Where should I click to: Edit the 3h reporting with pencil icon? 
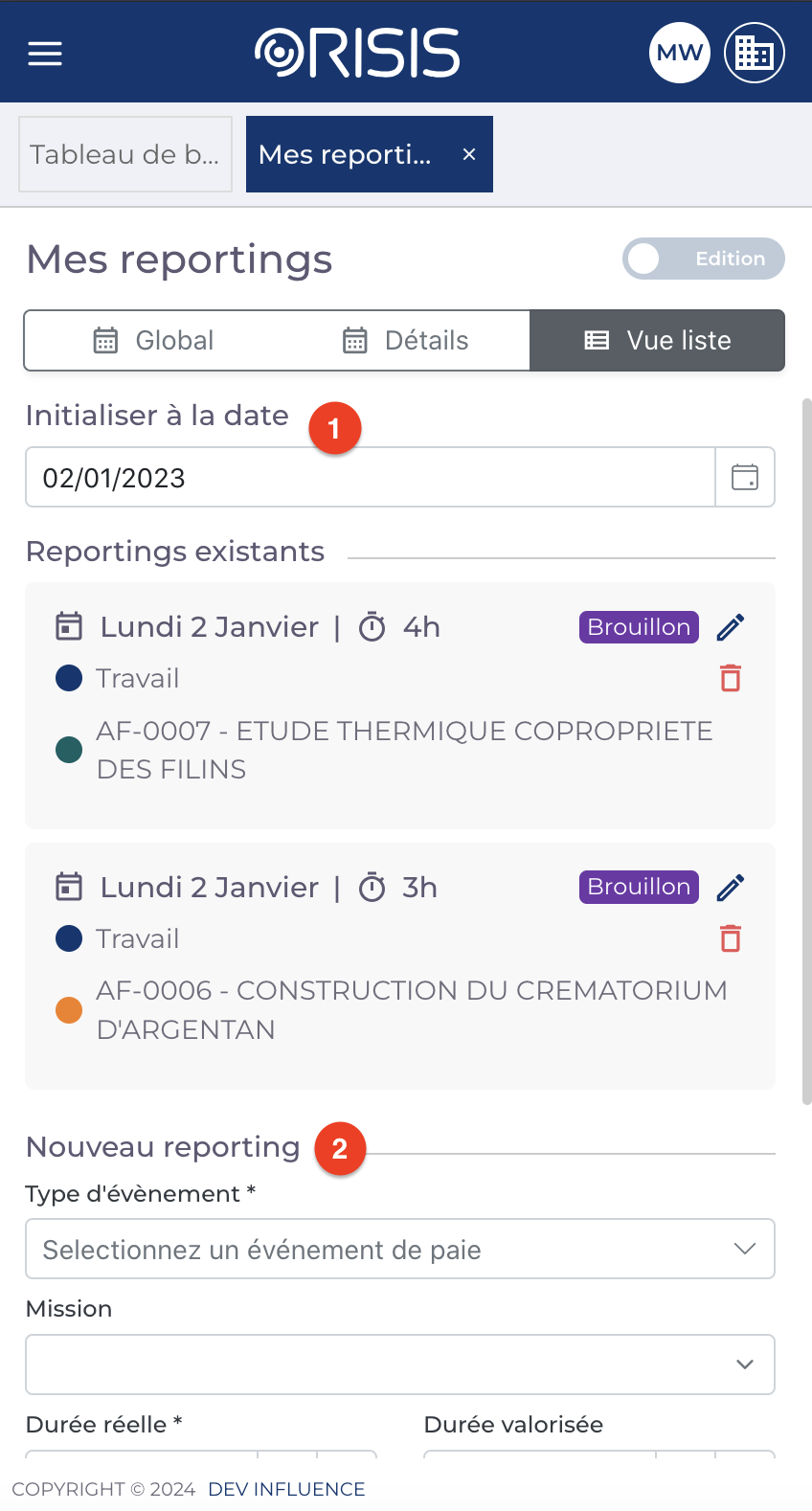pyautogui.click(x=731, y=888)
